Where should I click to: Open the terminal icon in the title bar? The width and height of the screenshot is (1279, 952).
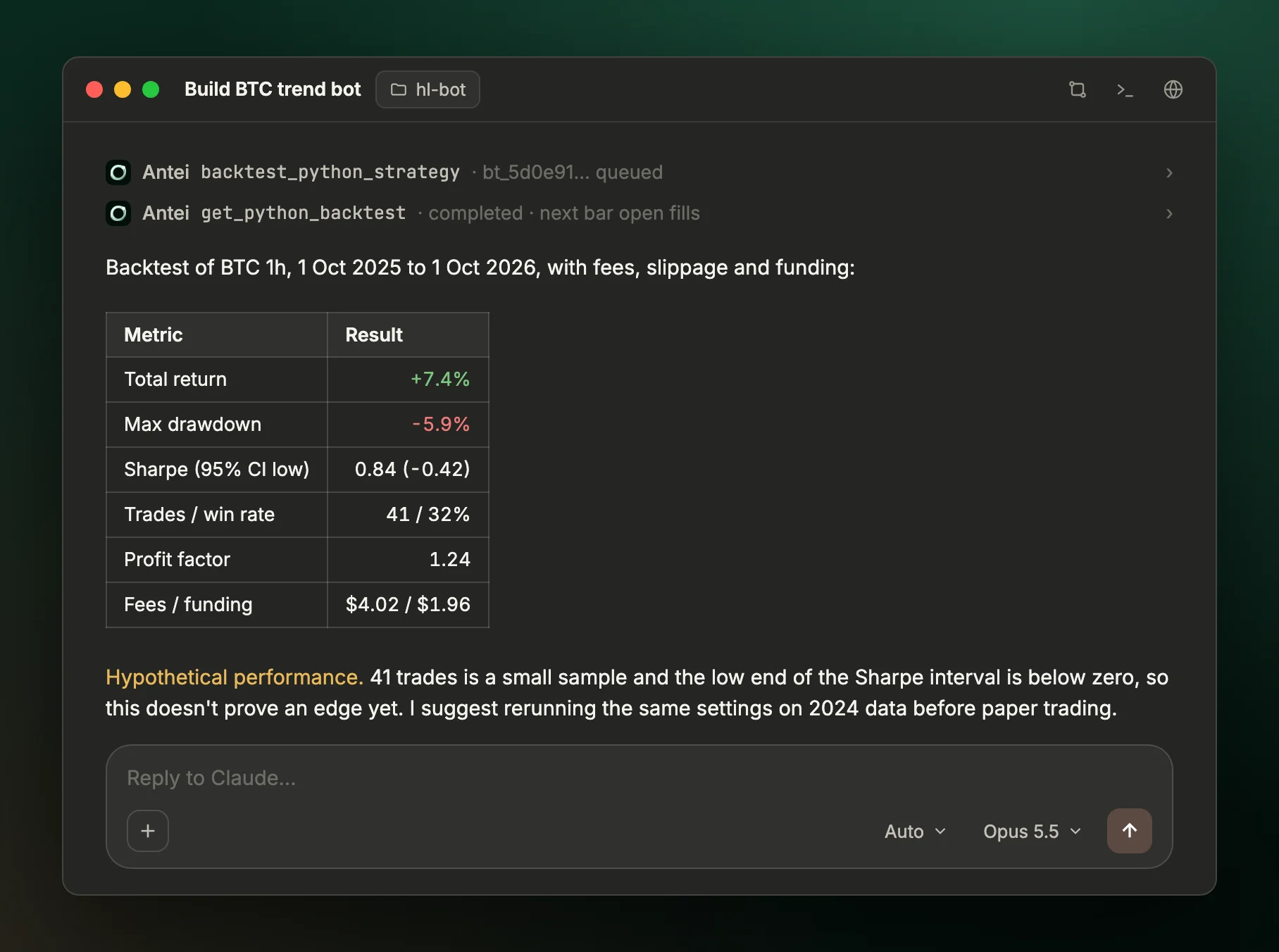point(1125,89)
